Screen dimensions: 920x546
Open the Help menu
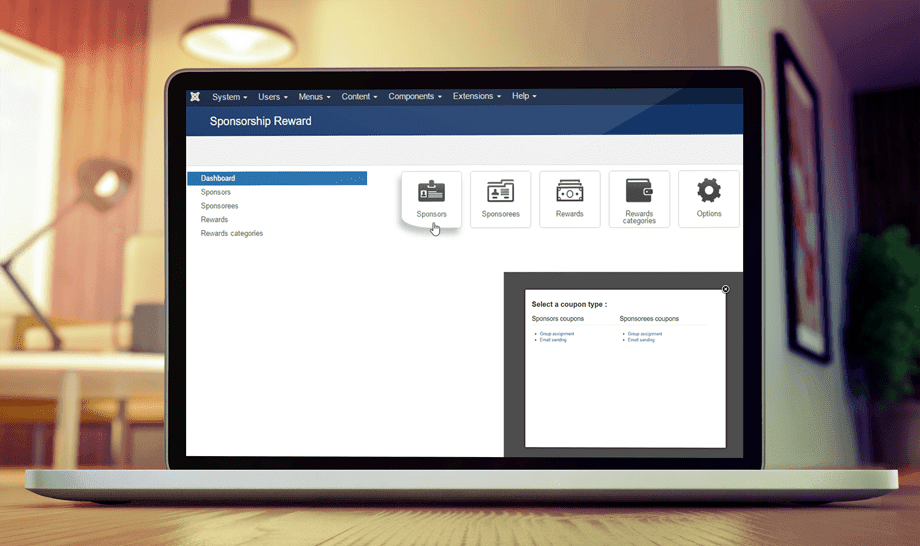pos(524,97)
